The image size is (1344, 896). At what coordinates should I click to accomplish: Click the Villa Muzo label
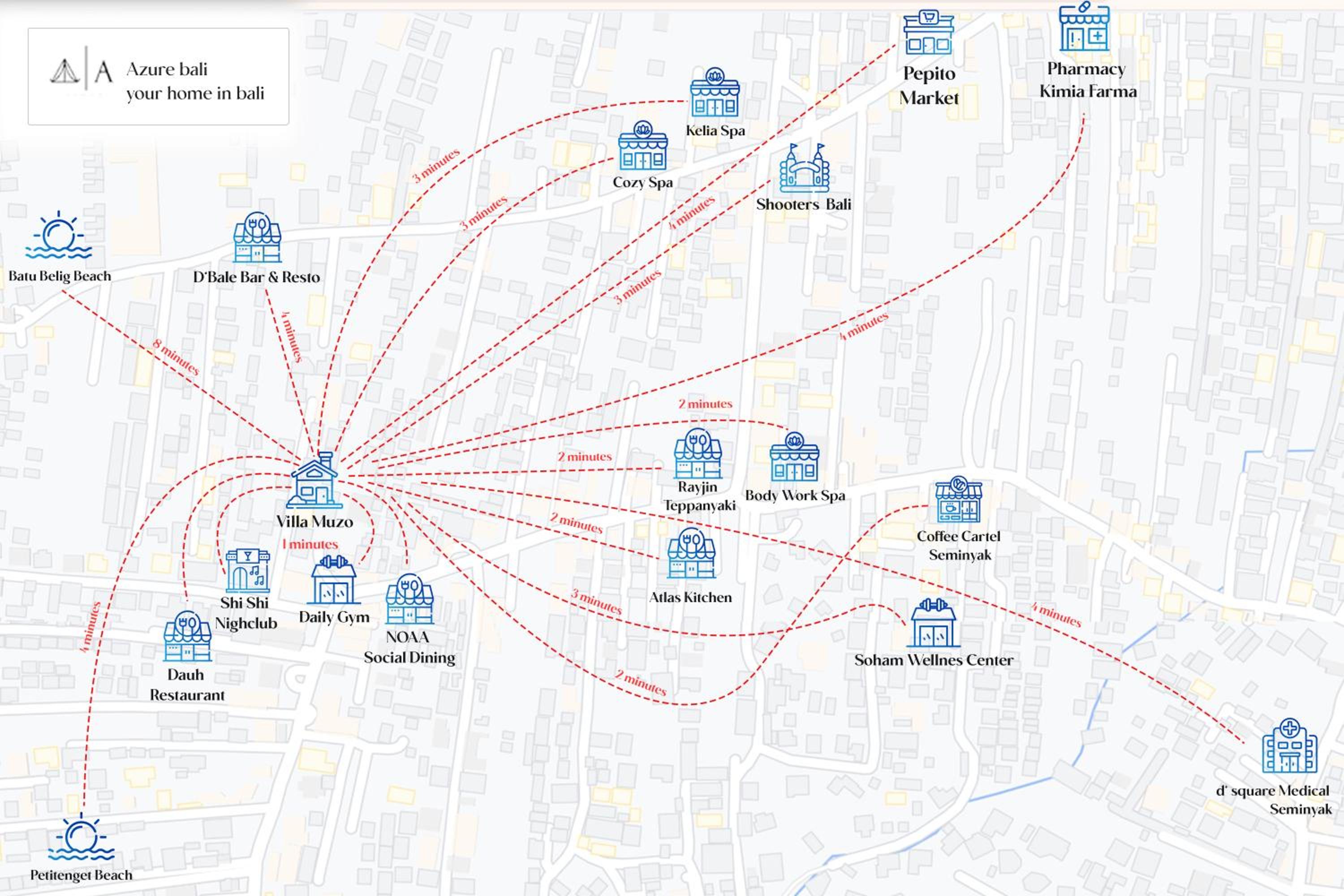coord(315,522)
